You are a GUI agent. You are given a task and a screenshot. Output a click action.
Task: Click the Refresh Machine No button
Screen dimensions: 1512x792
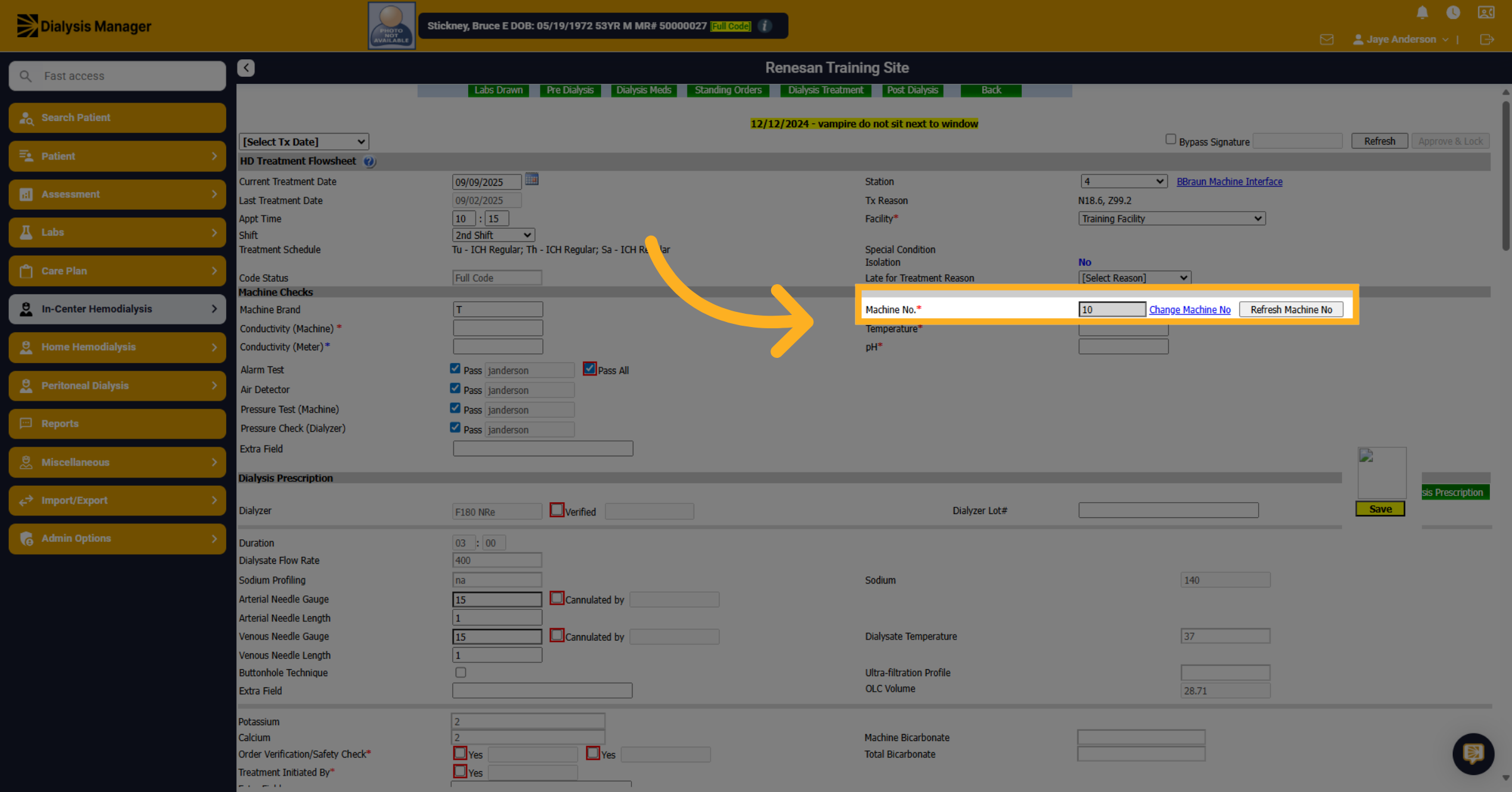pyautogui.click(x=1291, y=309)
